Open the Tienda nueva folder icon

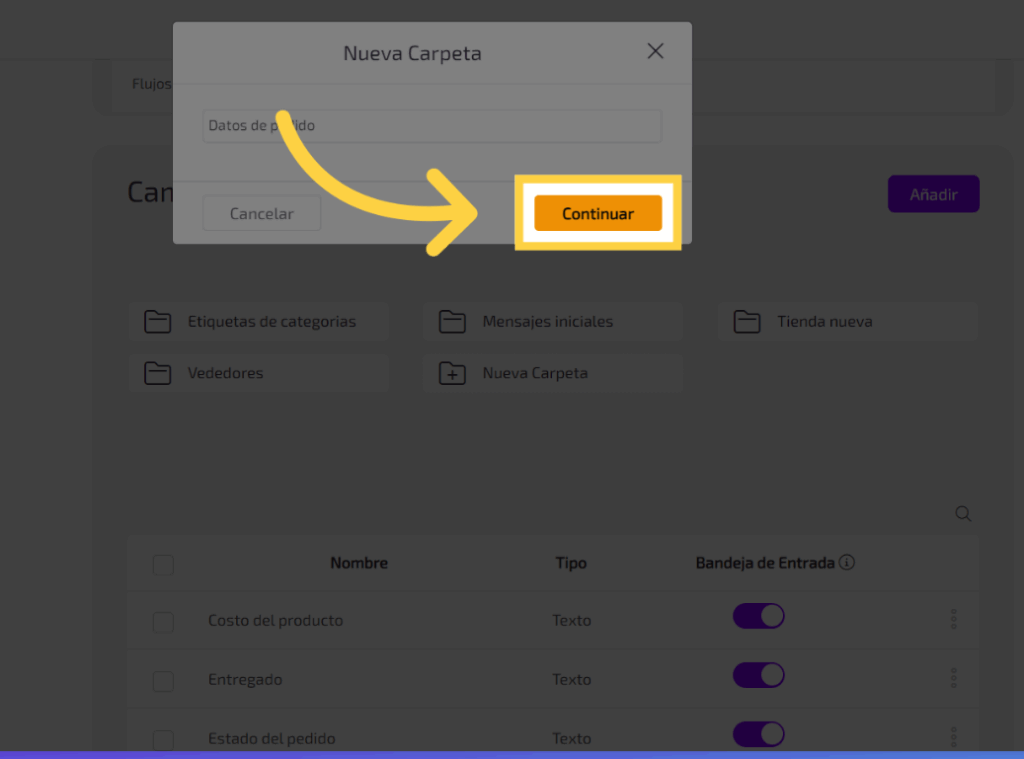[x=747, y=322]
